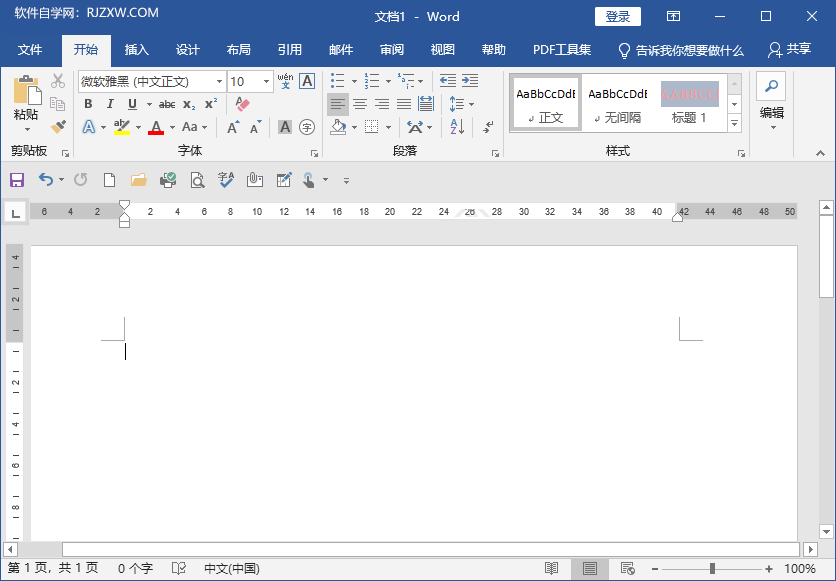
Task: Open line spacing dropdown
Action: coord(462,104)
